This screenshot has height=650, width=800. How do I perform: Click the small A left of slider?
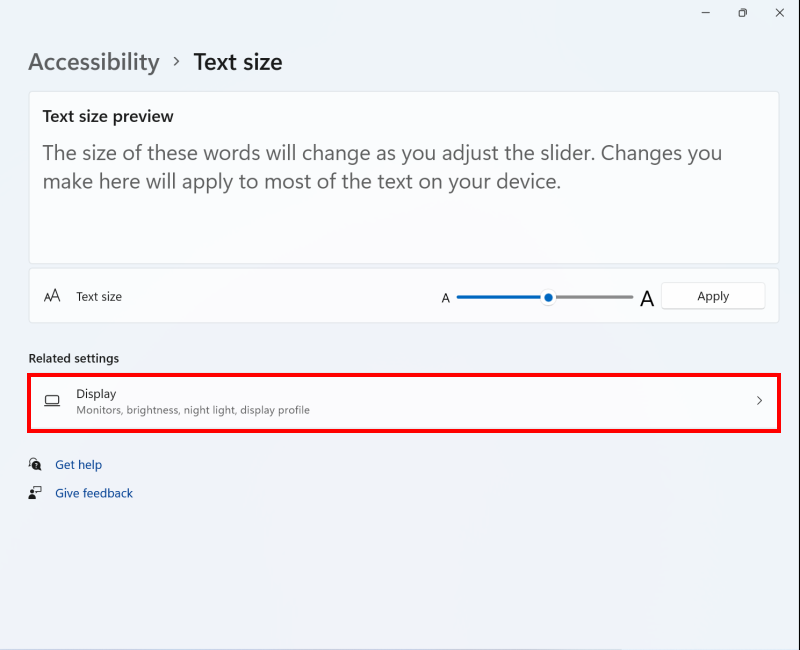point(446,298)
